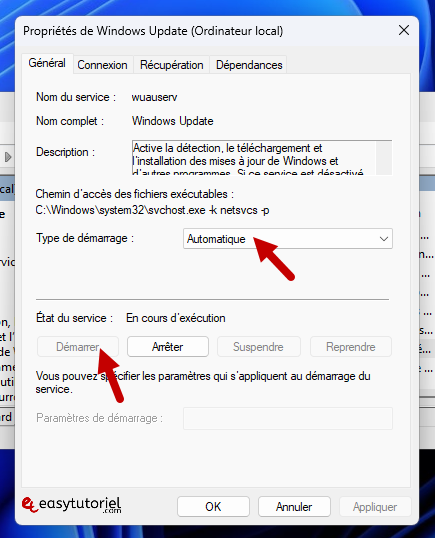Click the Appliquer button
The image size is (435, 538).
(x=375, y=507)
